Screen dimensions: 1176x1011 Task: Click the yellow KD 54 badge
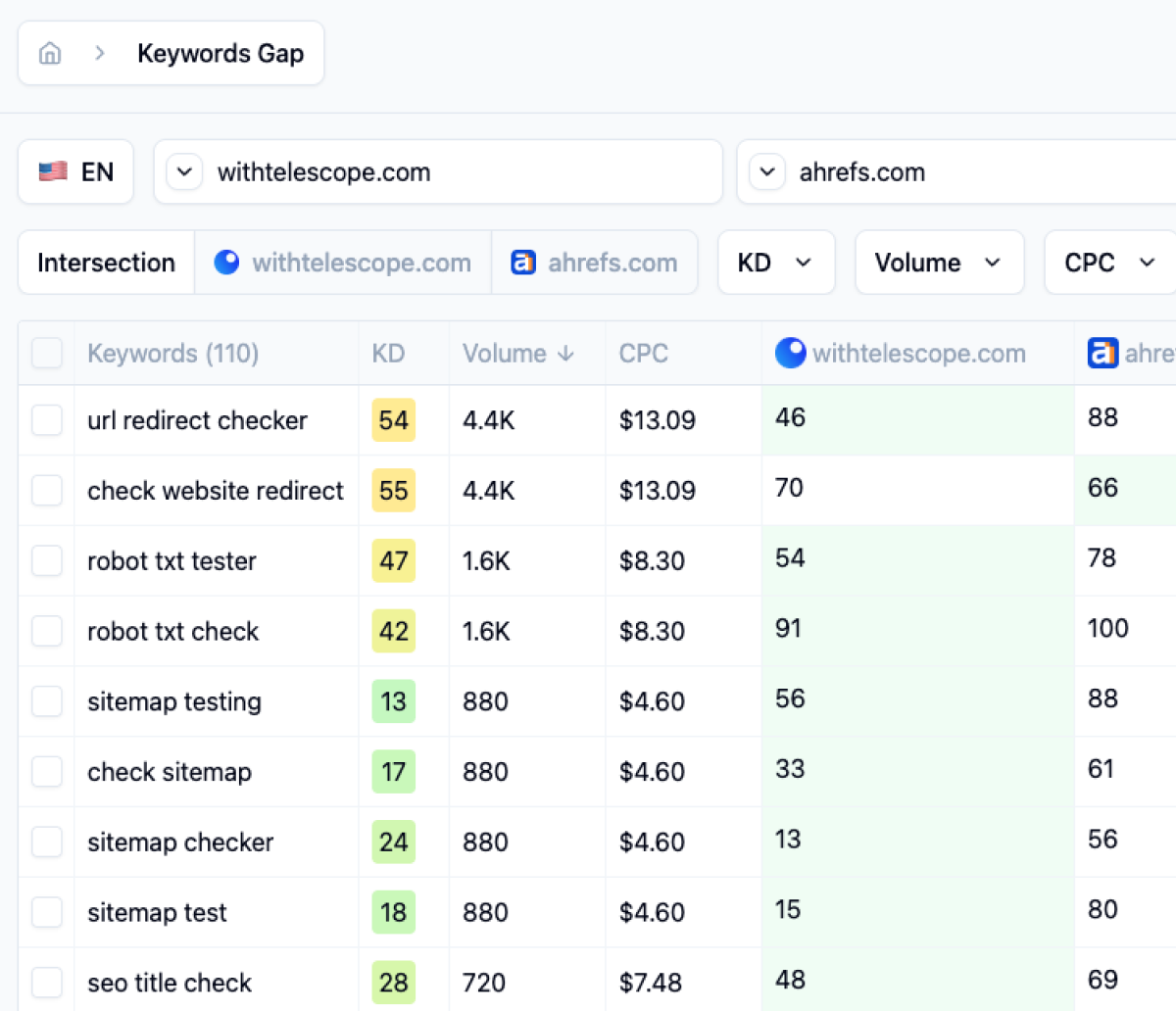[393, 420]
